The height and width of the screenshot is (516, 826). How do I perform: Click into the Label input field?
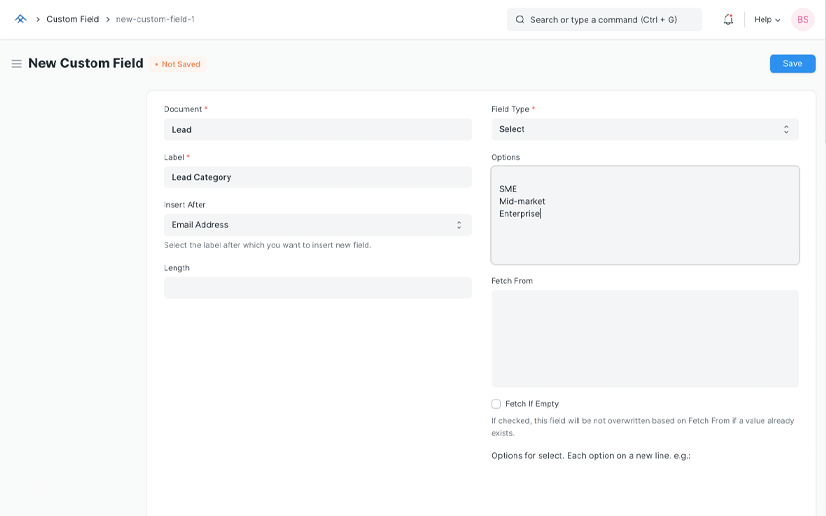(317, 177)
